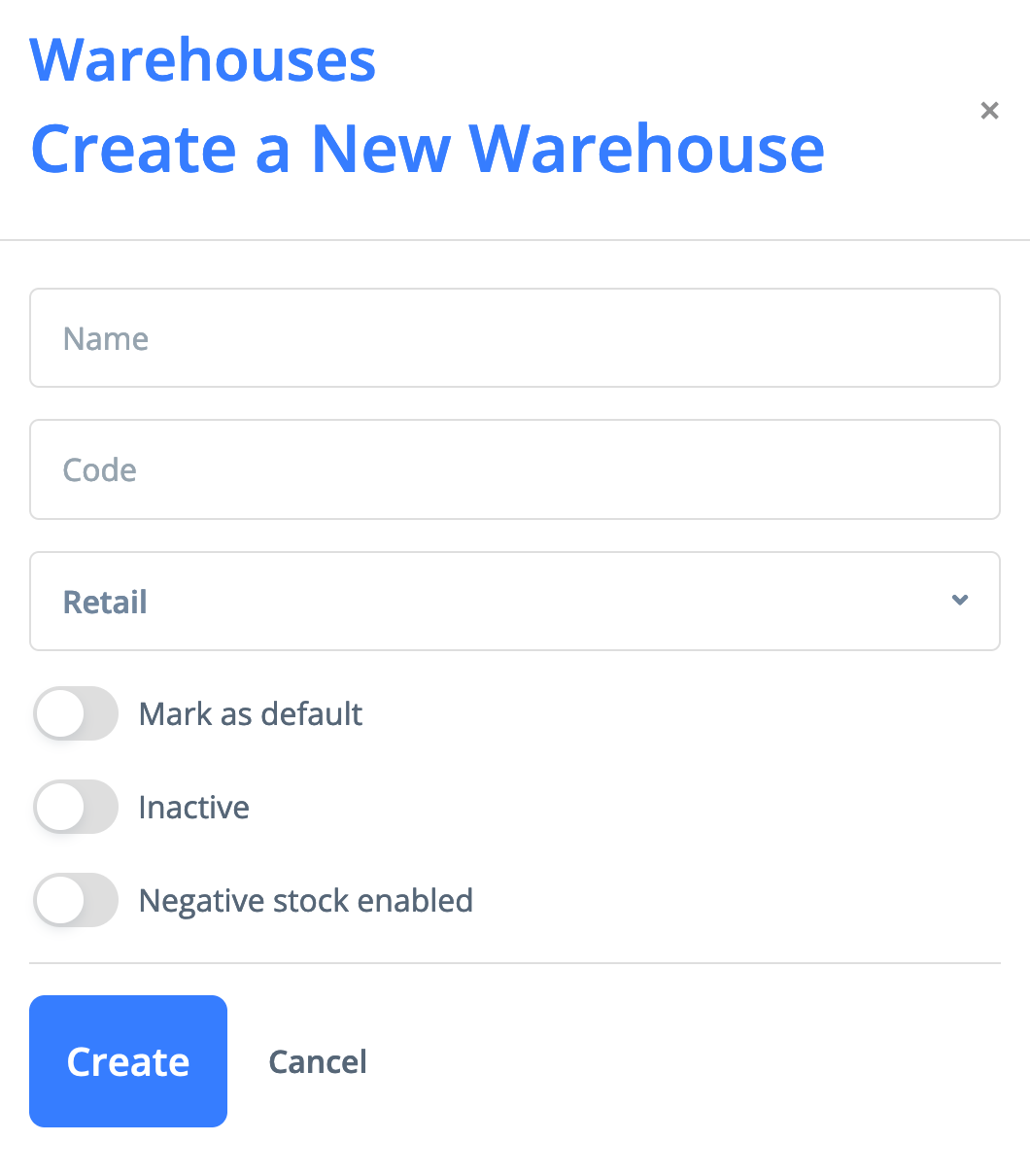Cancel the warehouse creation
Image resolution: width=1030 pixels, height=1176 pixels.
pos(318,1061)
